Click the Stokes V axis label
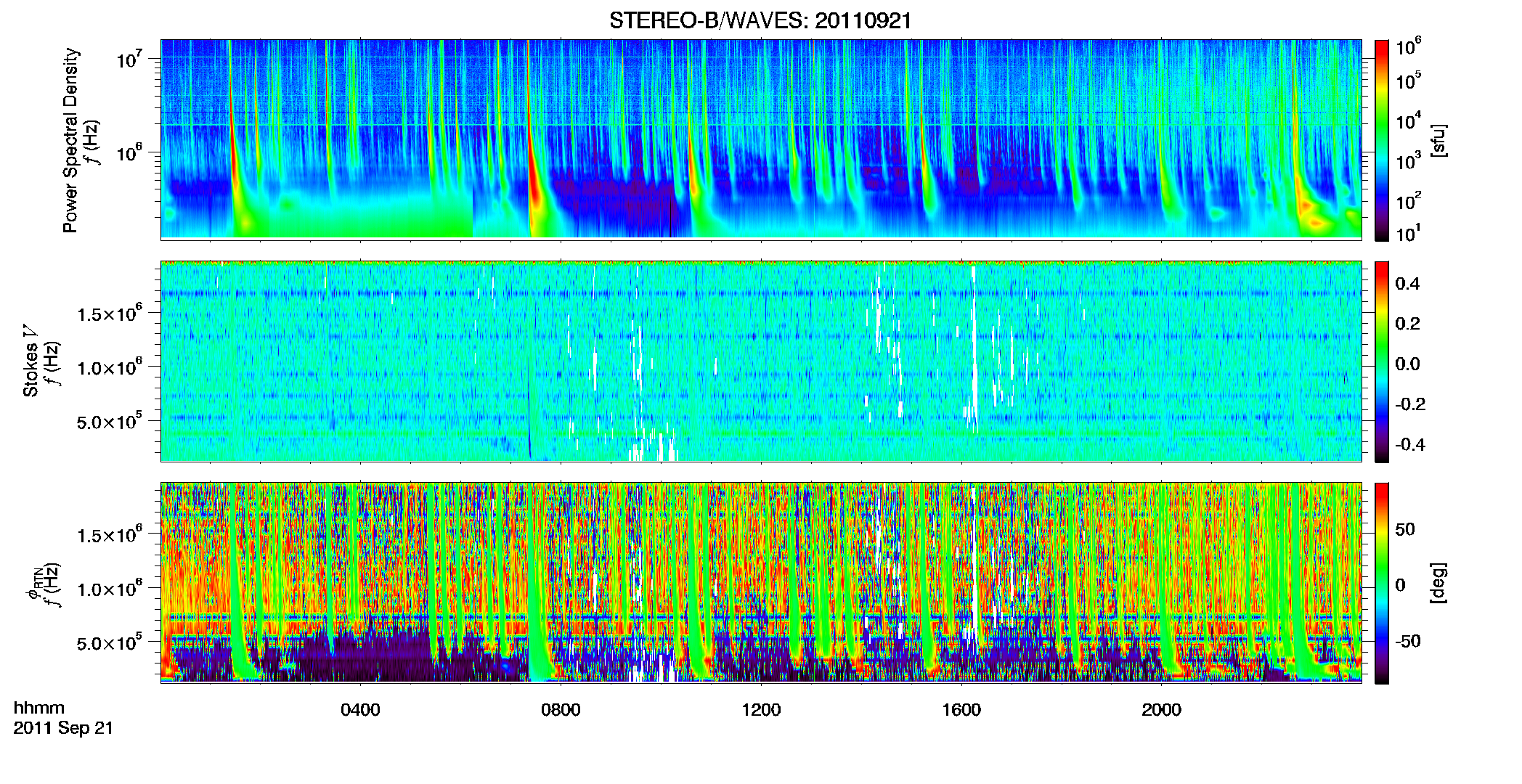This screenshot has width=1522, height=784. (x=30, y=361)
